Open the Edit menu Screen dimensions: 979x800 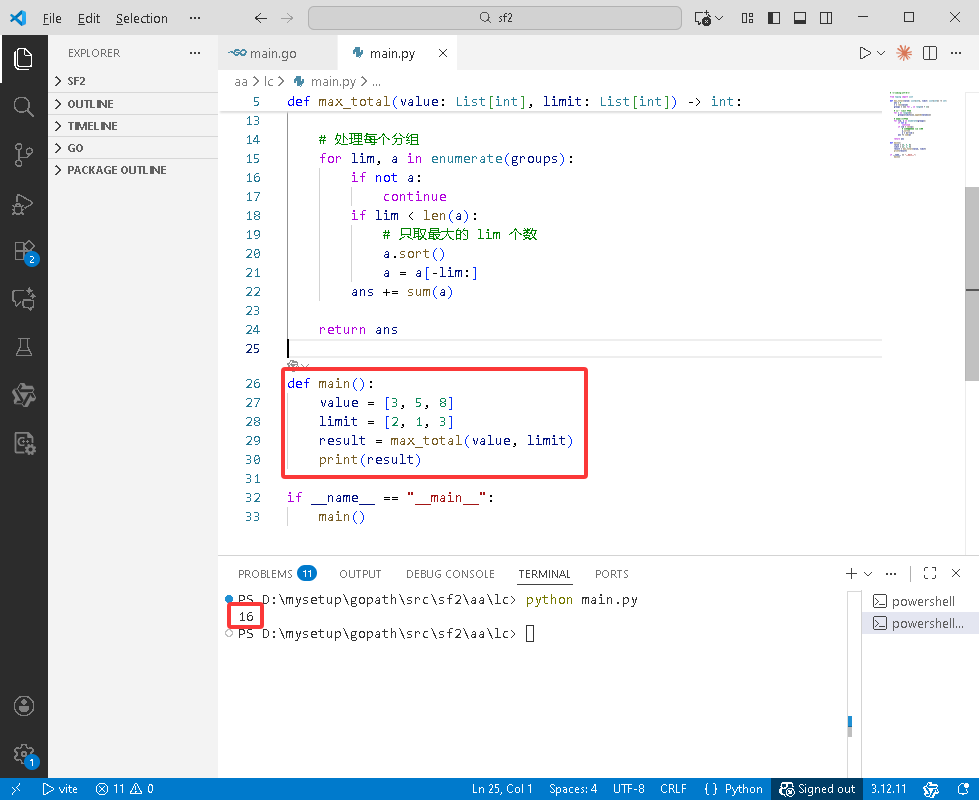pos(89,18)
